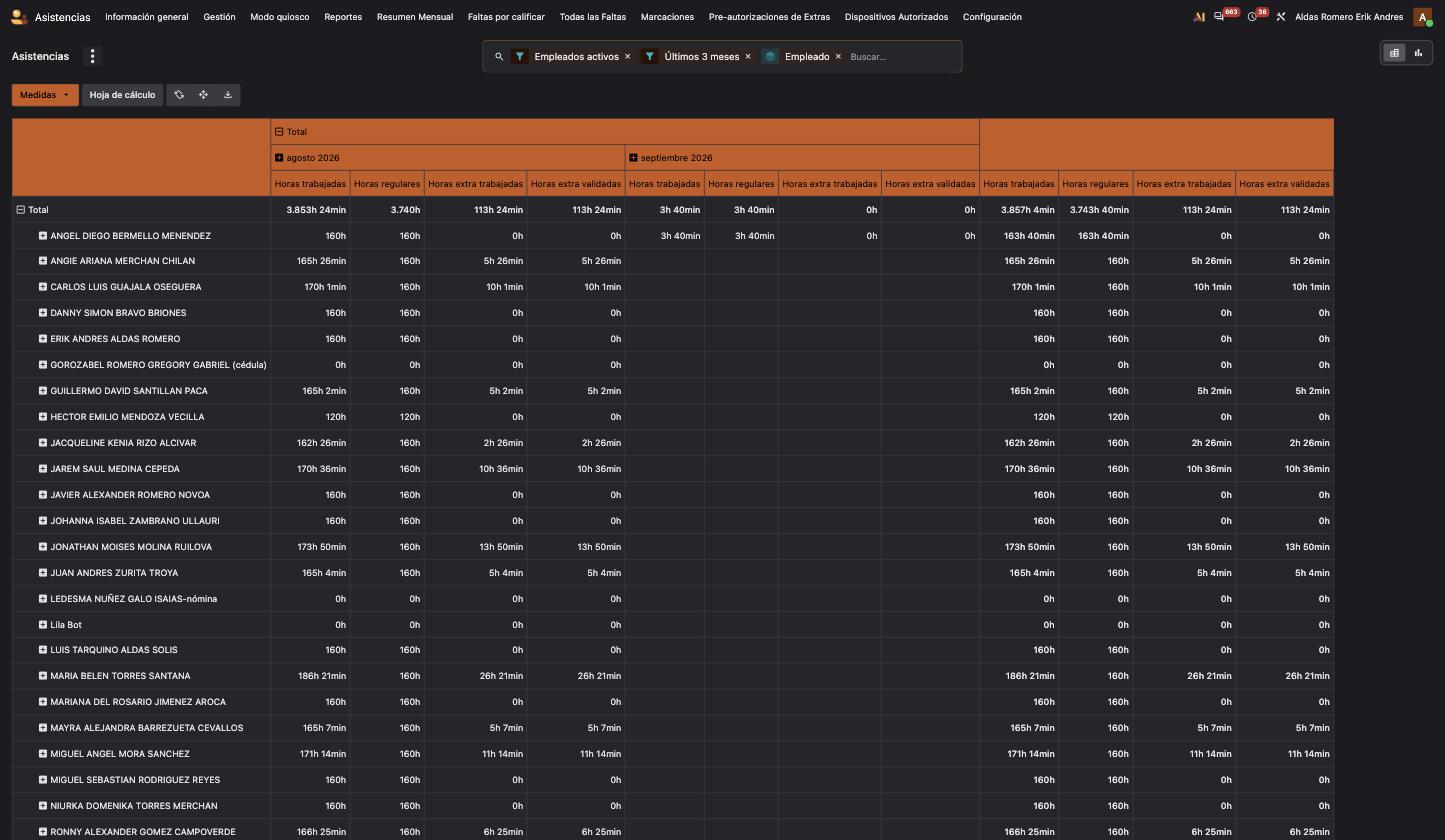Go to 'Faltas por calificar'
This screenshot has height=840, width=1445.
tap(506, 17)
